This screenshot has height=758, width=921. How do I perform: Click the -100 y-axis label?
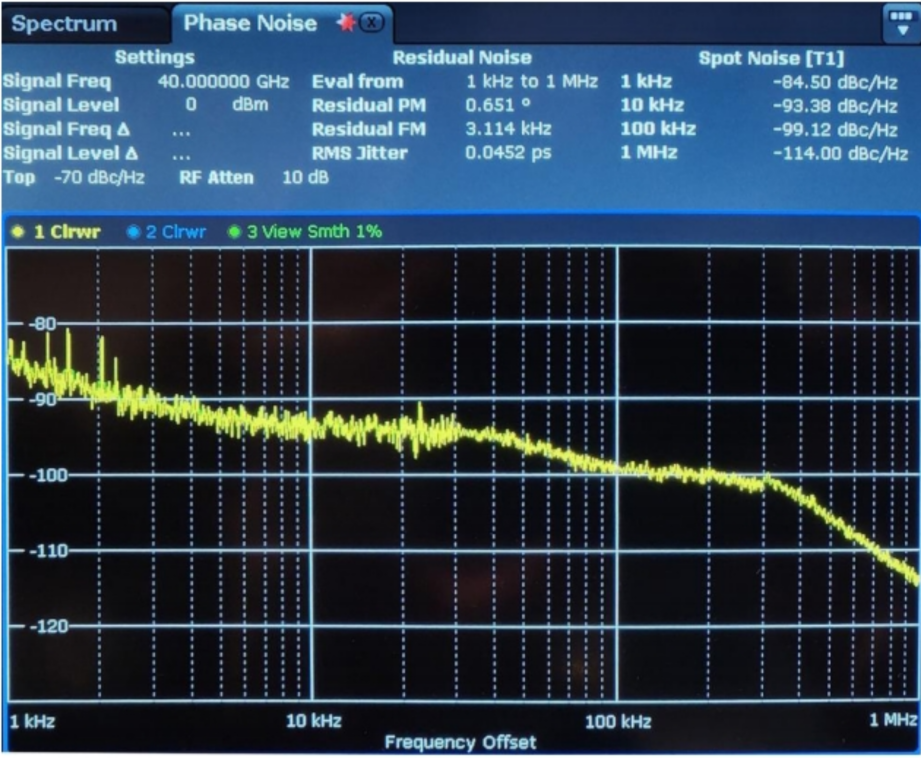(48, 475)
